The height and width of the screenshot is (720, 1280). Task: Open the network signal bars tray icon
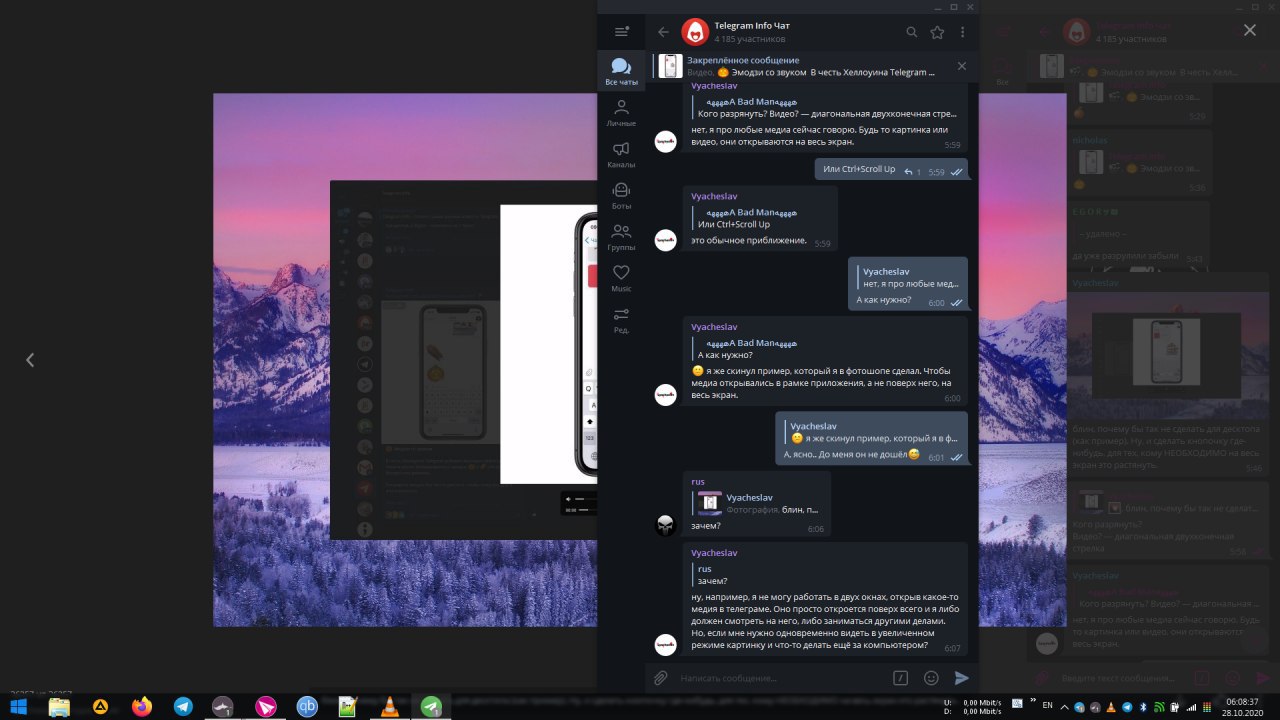tap(1191, 707)
